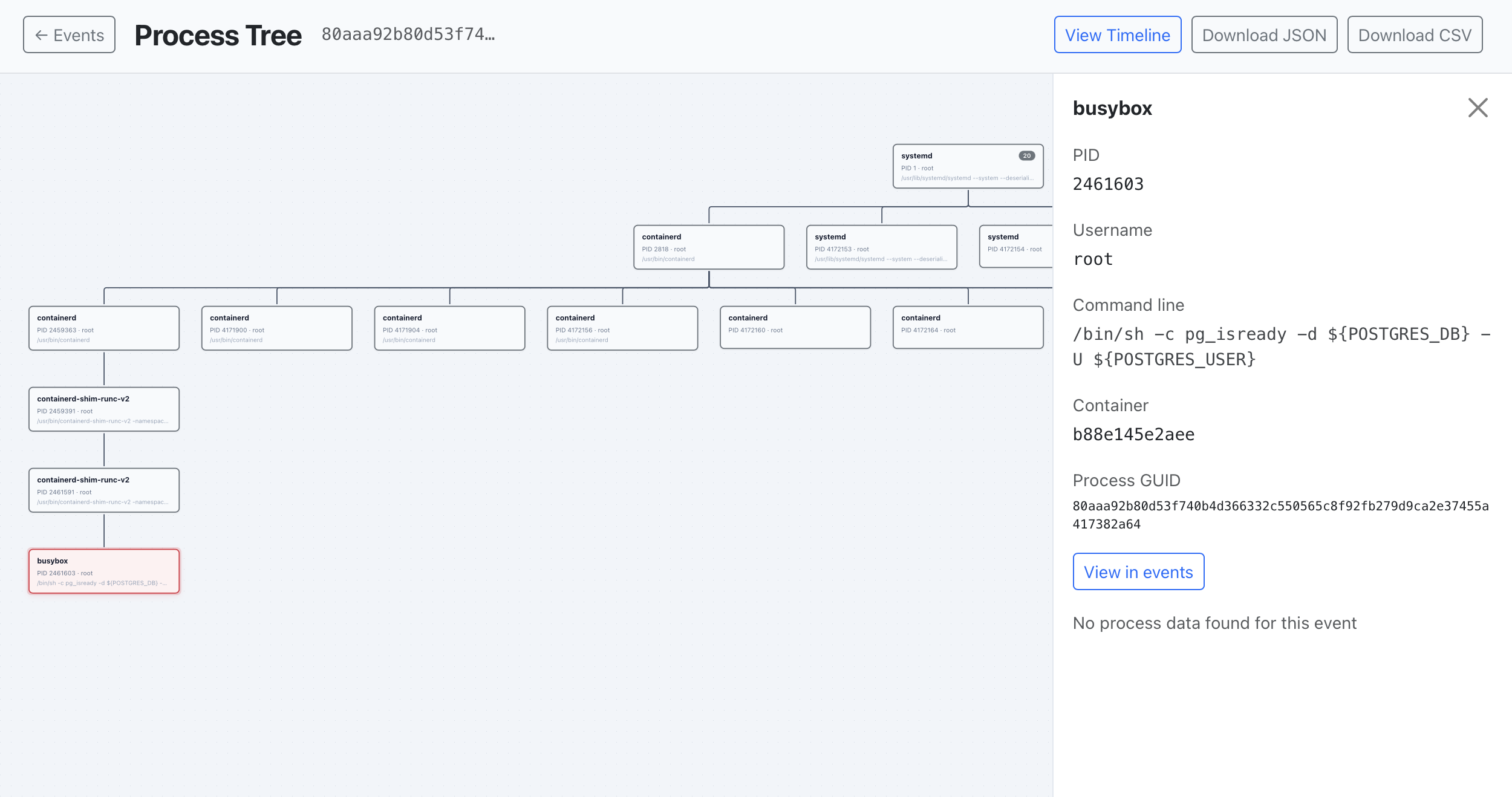1512x797 pixels.
Task: Click the Process Tree heading
Action: coord(218,35)
